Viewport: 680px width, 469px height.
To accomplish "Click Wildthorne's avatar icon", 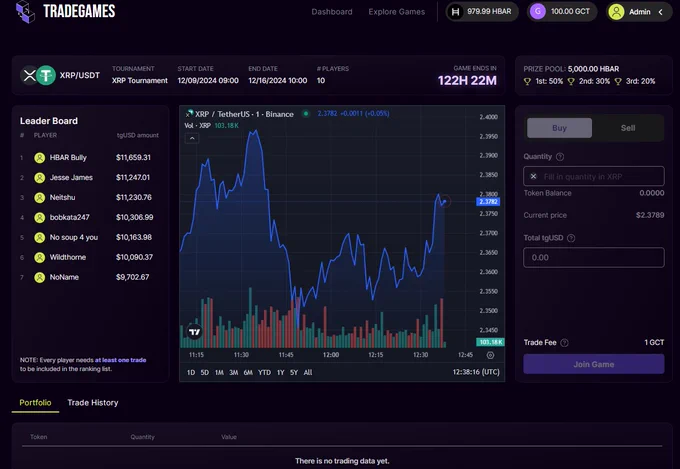I will (39, 257).
